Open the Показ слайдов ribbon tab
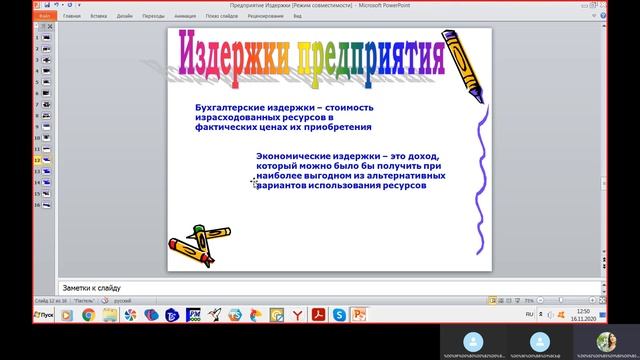640x360 pixels. (222, 16)
